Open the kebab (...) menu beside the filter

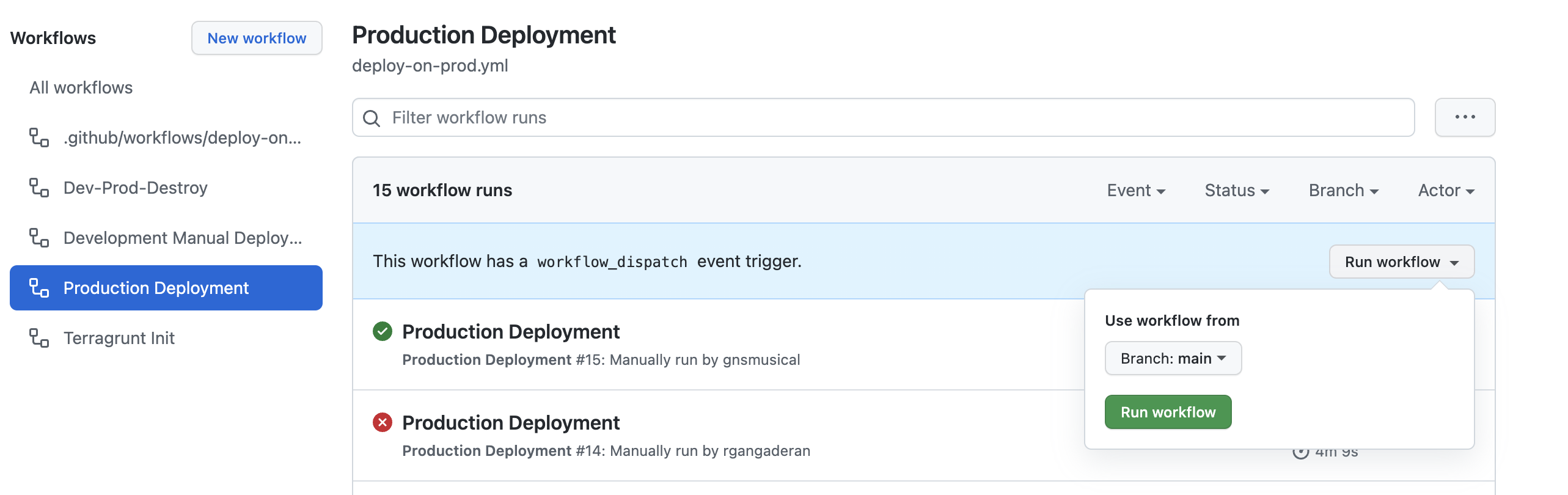[1464, 117]
